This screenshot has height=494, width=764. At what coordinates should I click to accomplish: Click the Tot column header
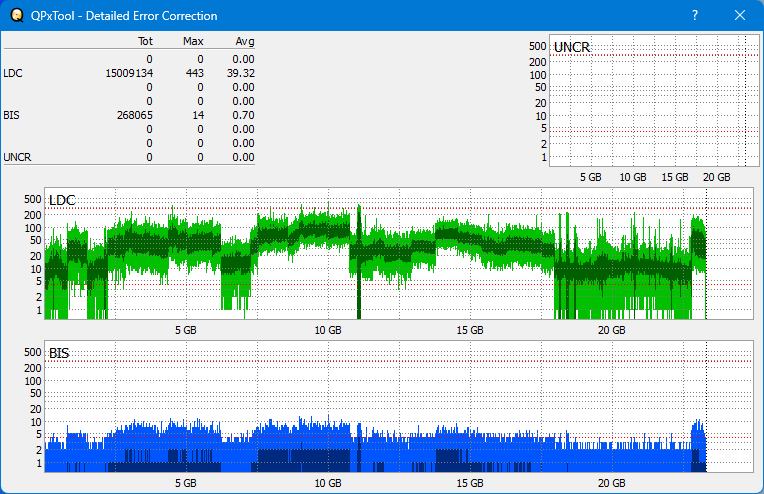(145, 41)
